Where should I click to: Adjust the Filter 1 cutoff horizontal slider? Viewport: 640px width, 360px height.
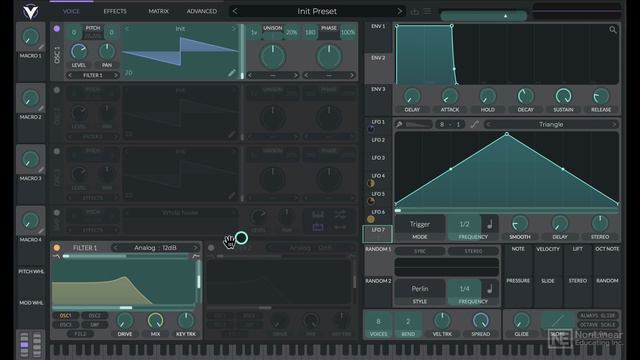tap(123, 307)
